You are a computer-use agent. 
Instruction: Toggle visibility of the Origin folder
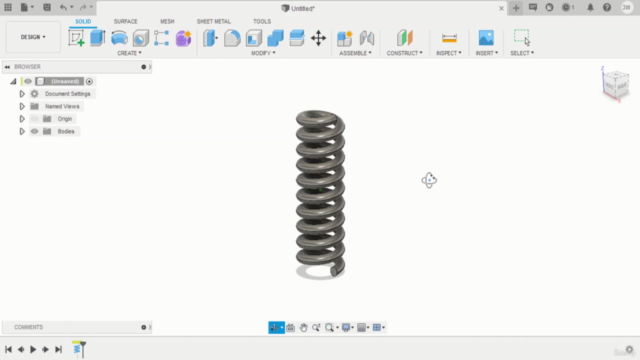coord(34,119)
